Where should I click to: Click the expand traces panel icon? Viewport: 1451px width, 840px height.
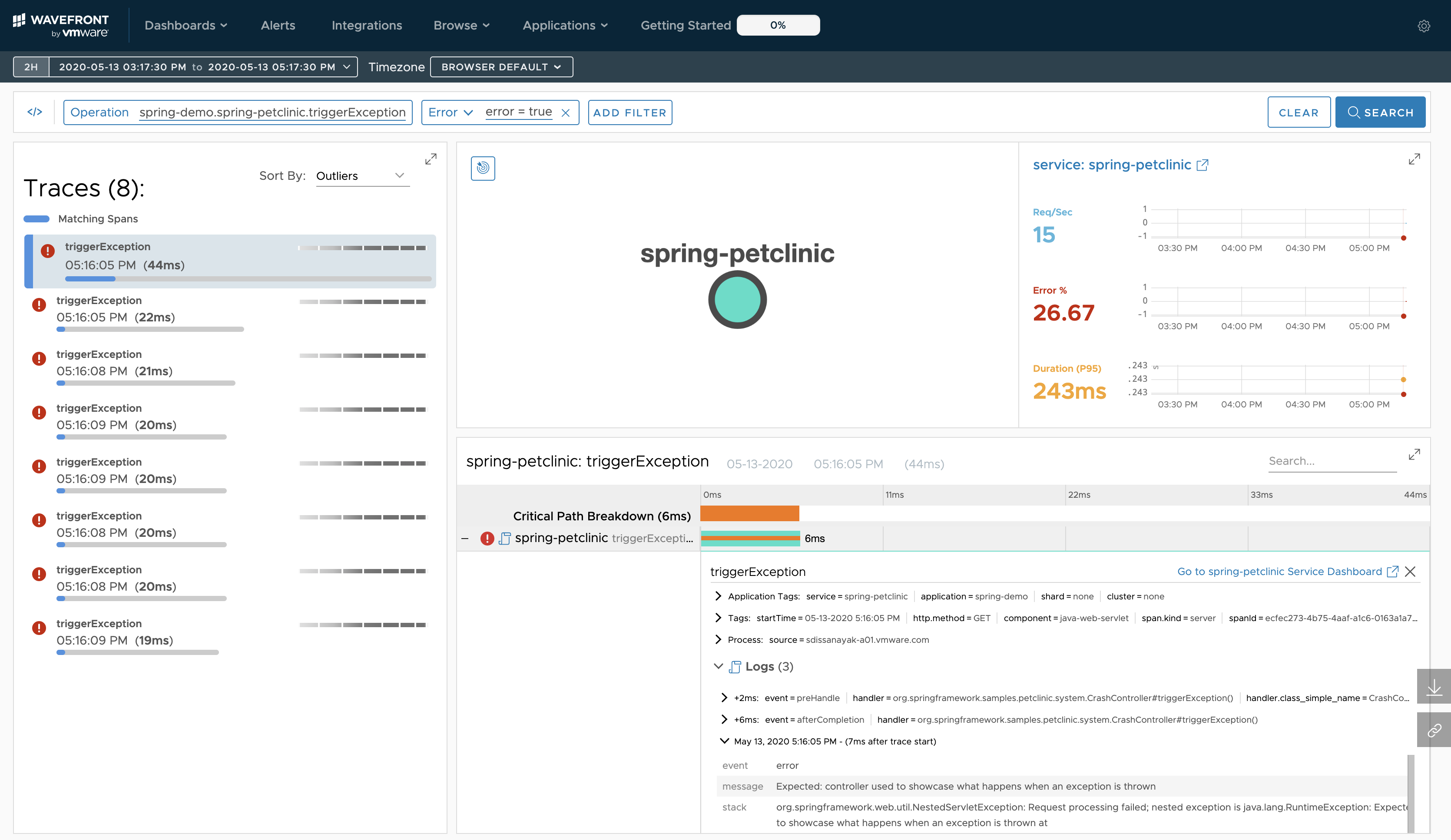pos(432,158)
